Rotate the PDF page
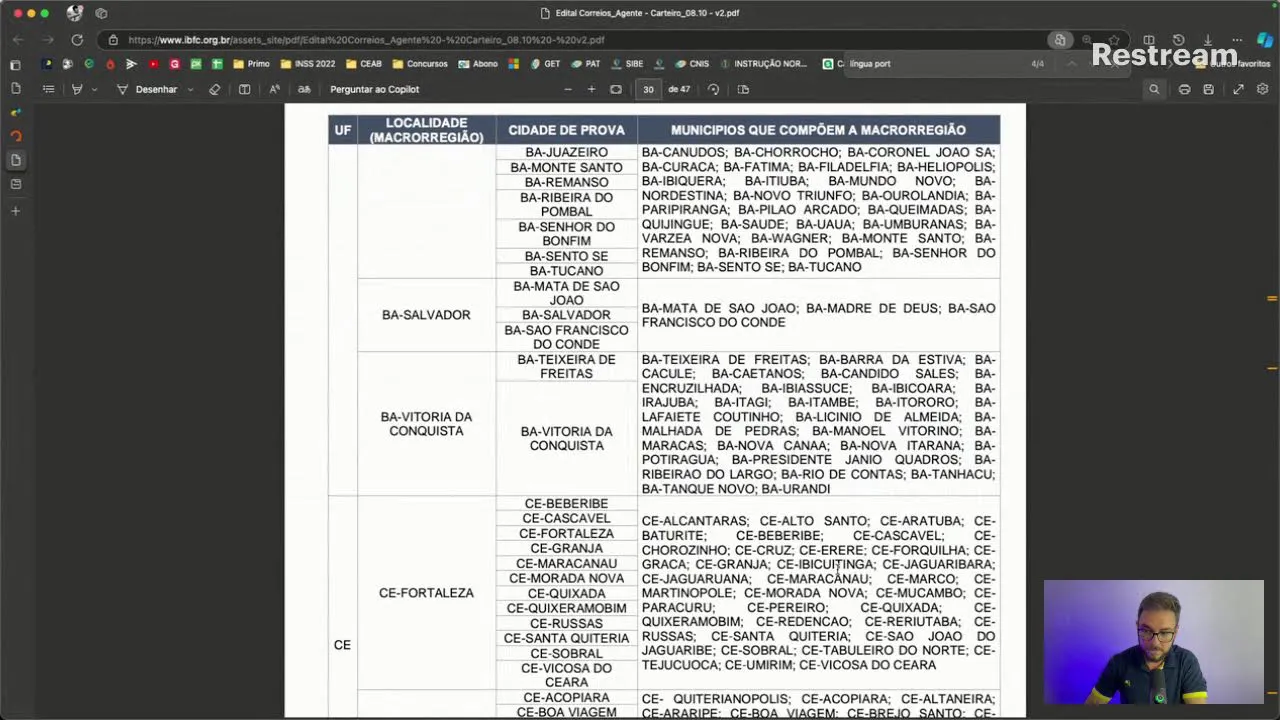Screen dimensions: 1280x720 click(713, 89)
